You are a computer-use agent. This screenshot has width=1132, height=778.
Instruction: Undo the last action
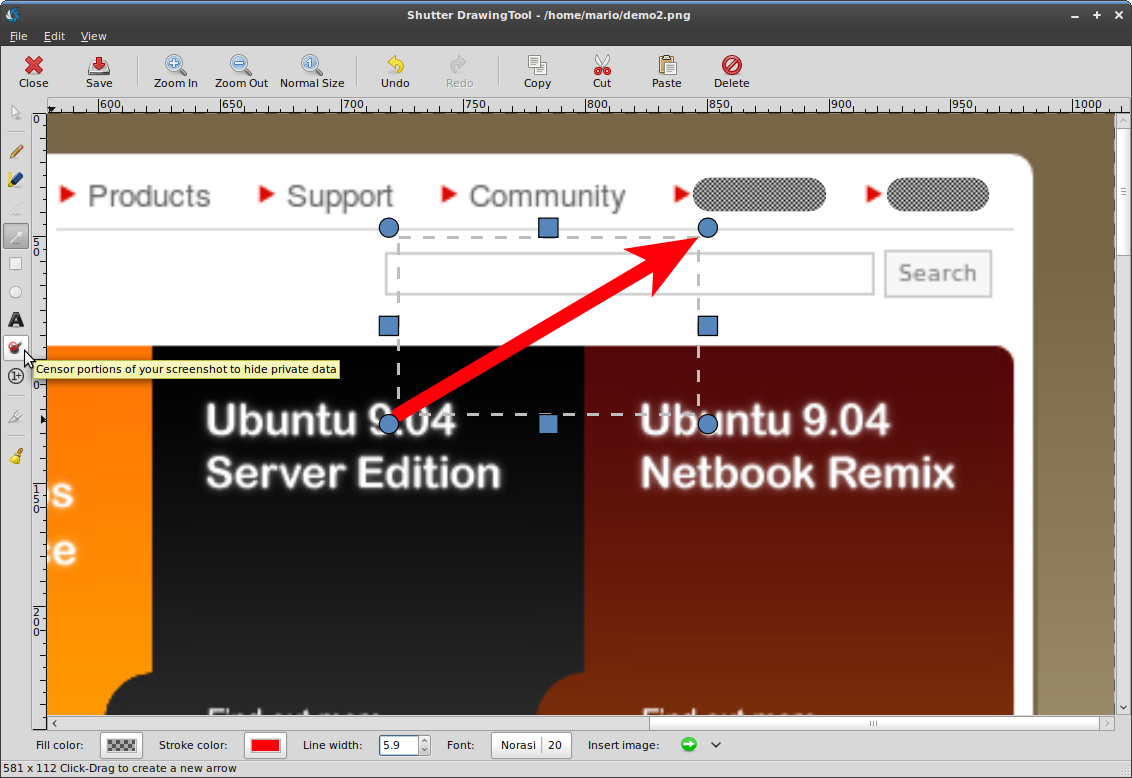pyautogui.click(x=395, y=72)
